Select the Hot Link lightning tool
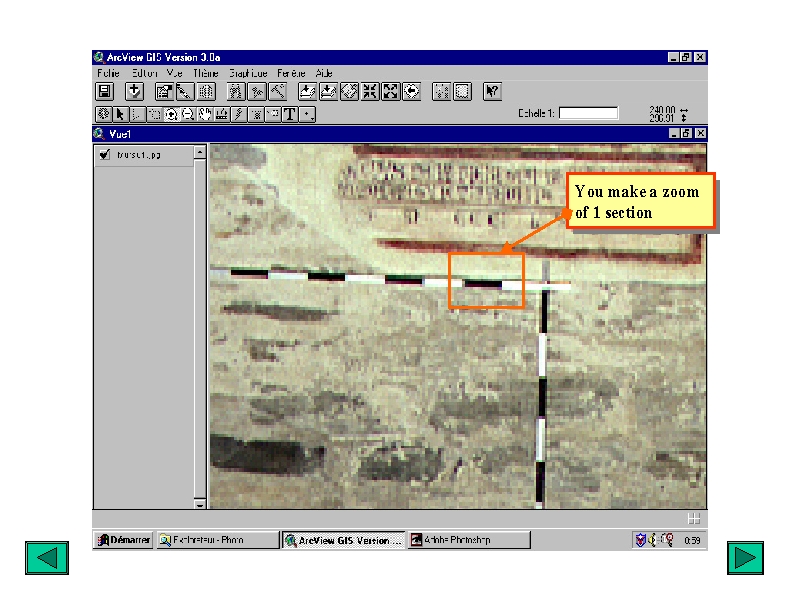Image resolution: width=800 pixels, height=600 pixels. pos(239,114)
